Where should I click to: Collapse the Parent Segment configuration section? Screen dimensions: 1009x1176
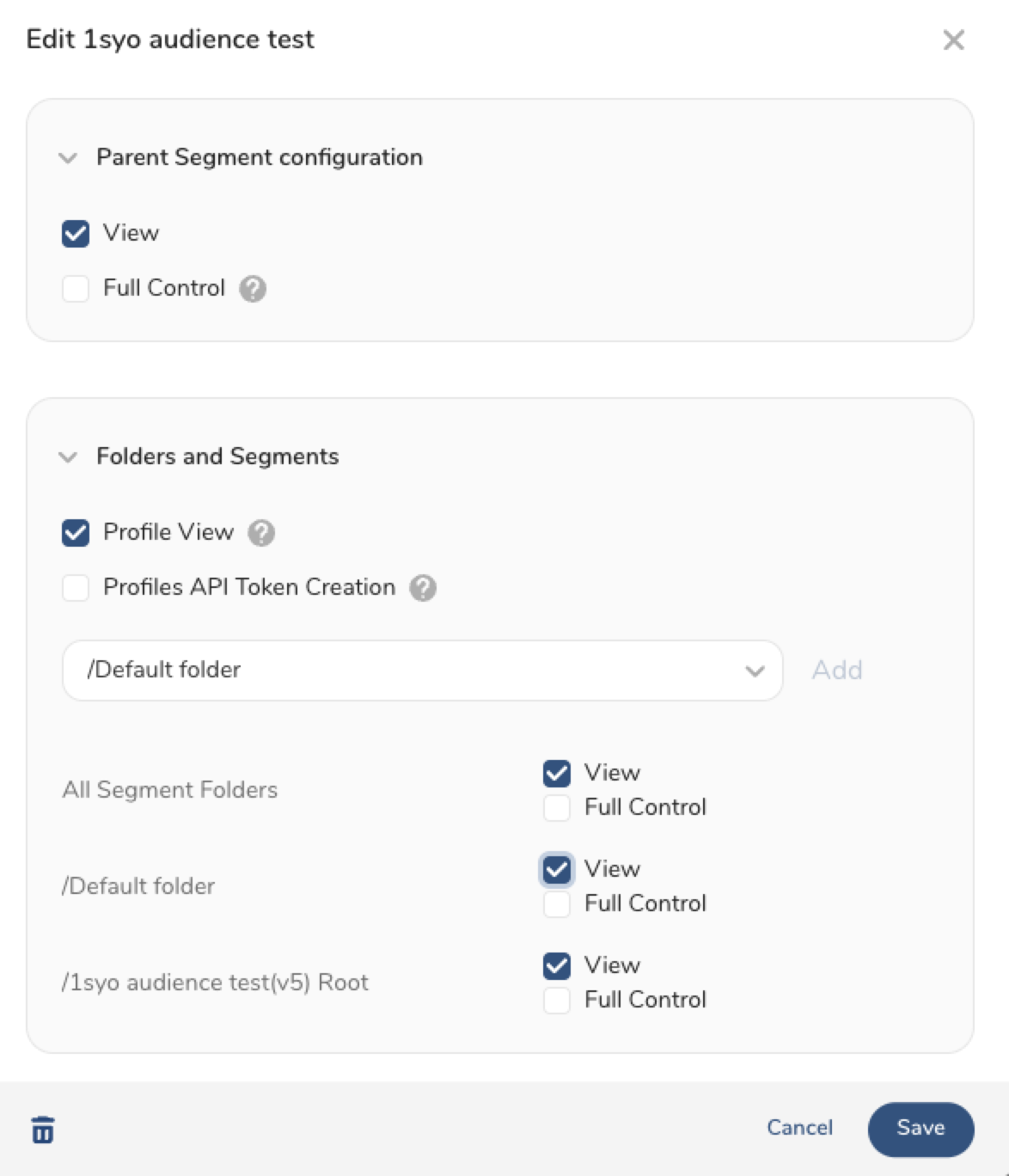coord(68,158)
